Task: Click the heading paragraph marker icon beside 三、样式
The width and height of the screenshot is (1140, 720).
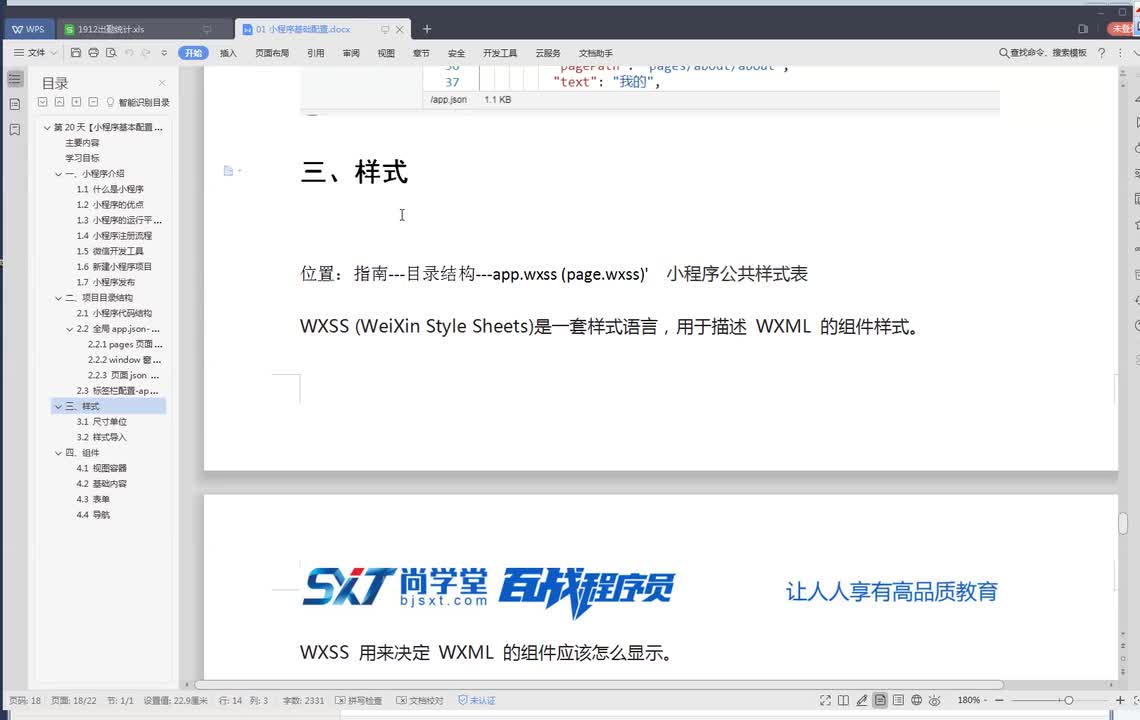Action: [229, 171]
